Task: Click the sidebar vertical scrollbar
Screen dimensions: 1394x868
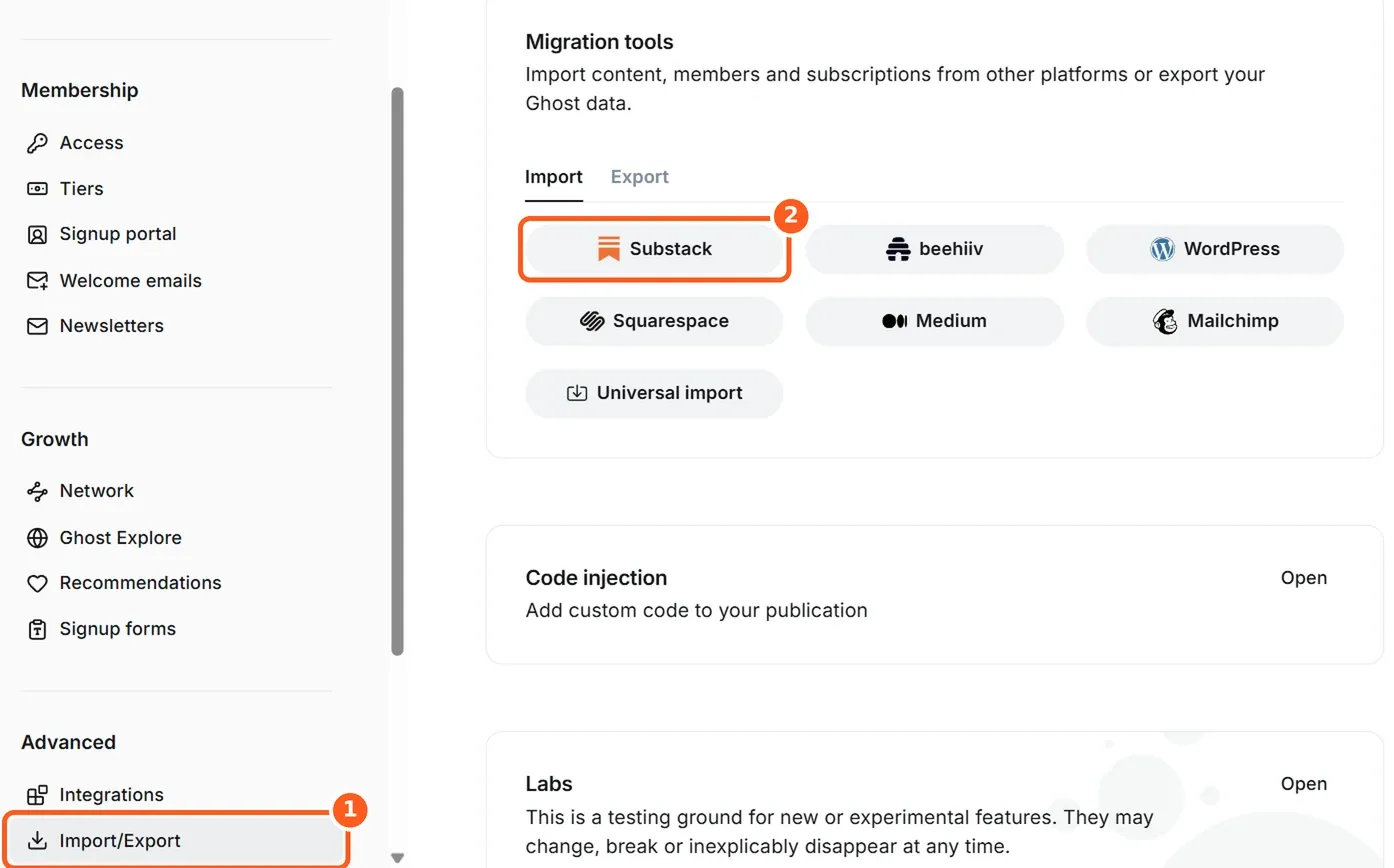Action: 397,371
